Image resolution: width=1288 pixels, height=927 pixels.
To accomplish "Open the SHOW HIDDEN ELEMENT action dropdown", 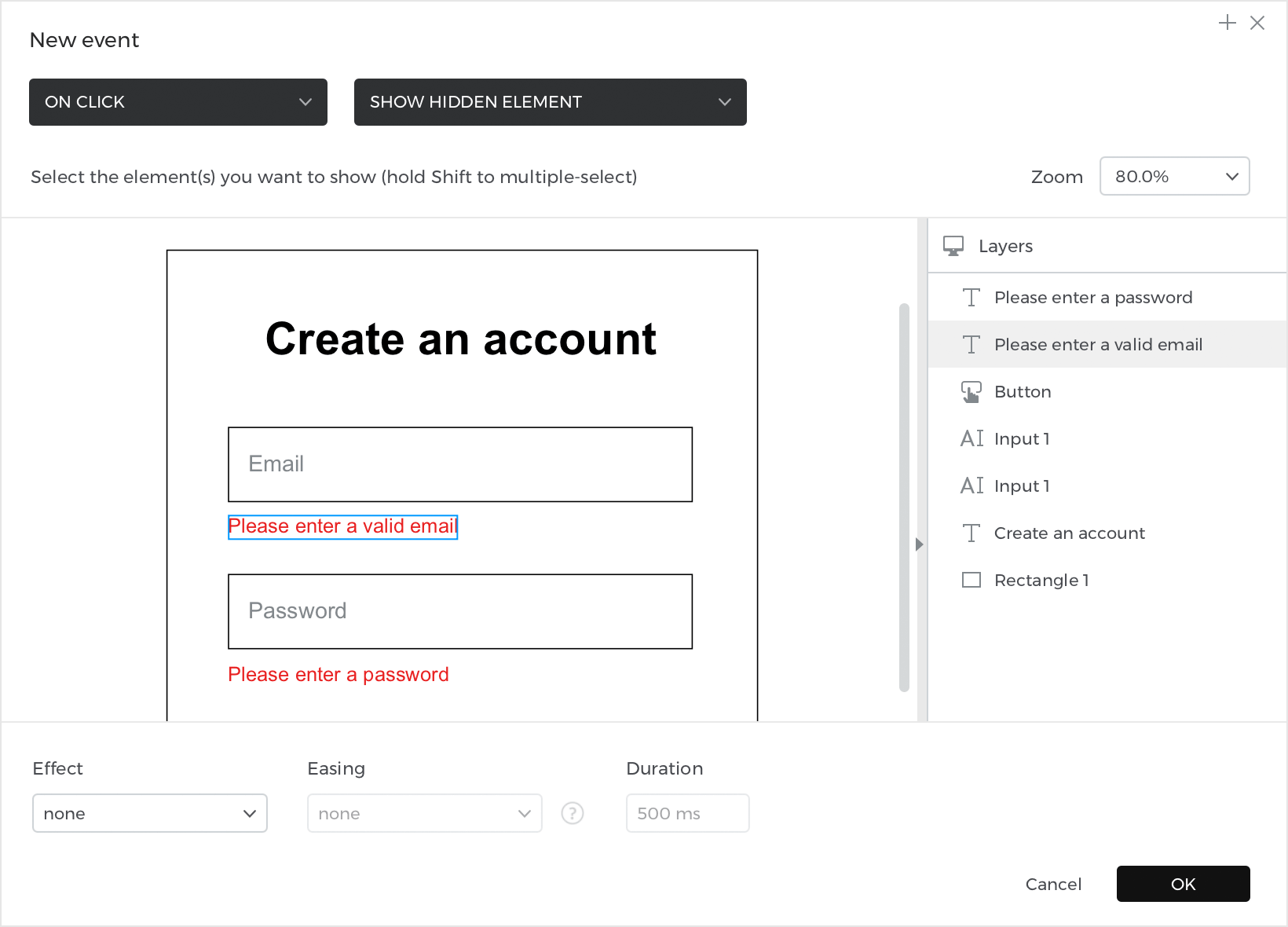I will tap(551, 102).
